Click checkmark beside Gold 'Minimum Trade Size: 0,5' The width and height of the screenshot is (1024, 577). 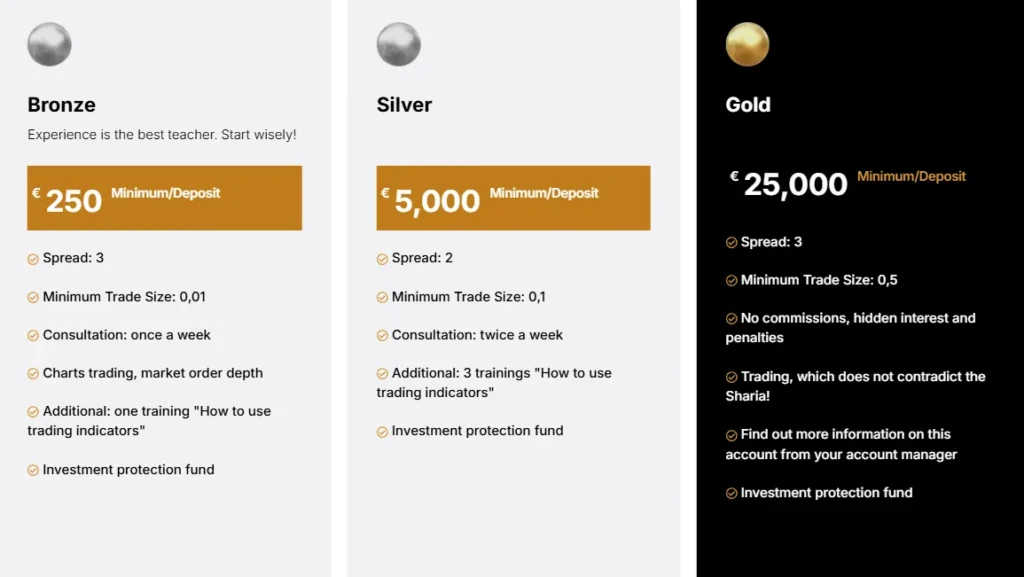pos(731,281)
